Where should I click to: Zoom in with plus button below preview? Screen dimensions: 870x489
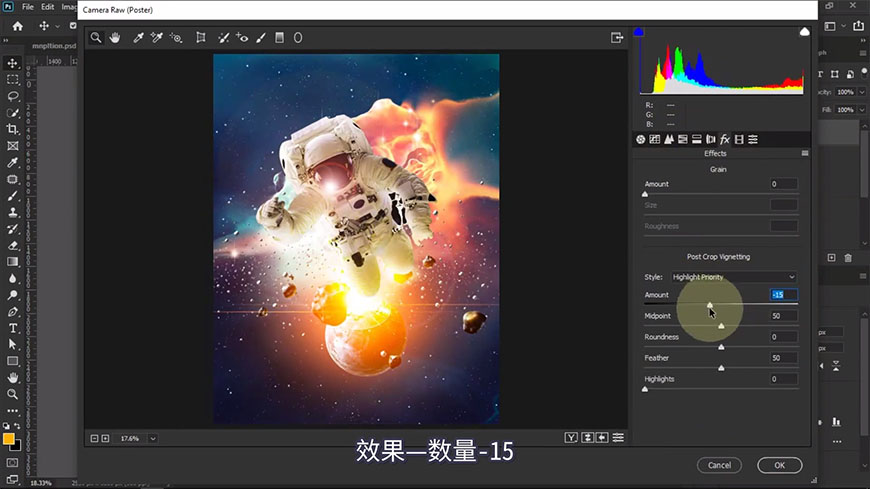105,438
